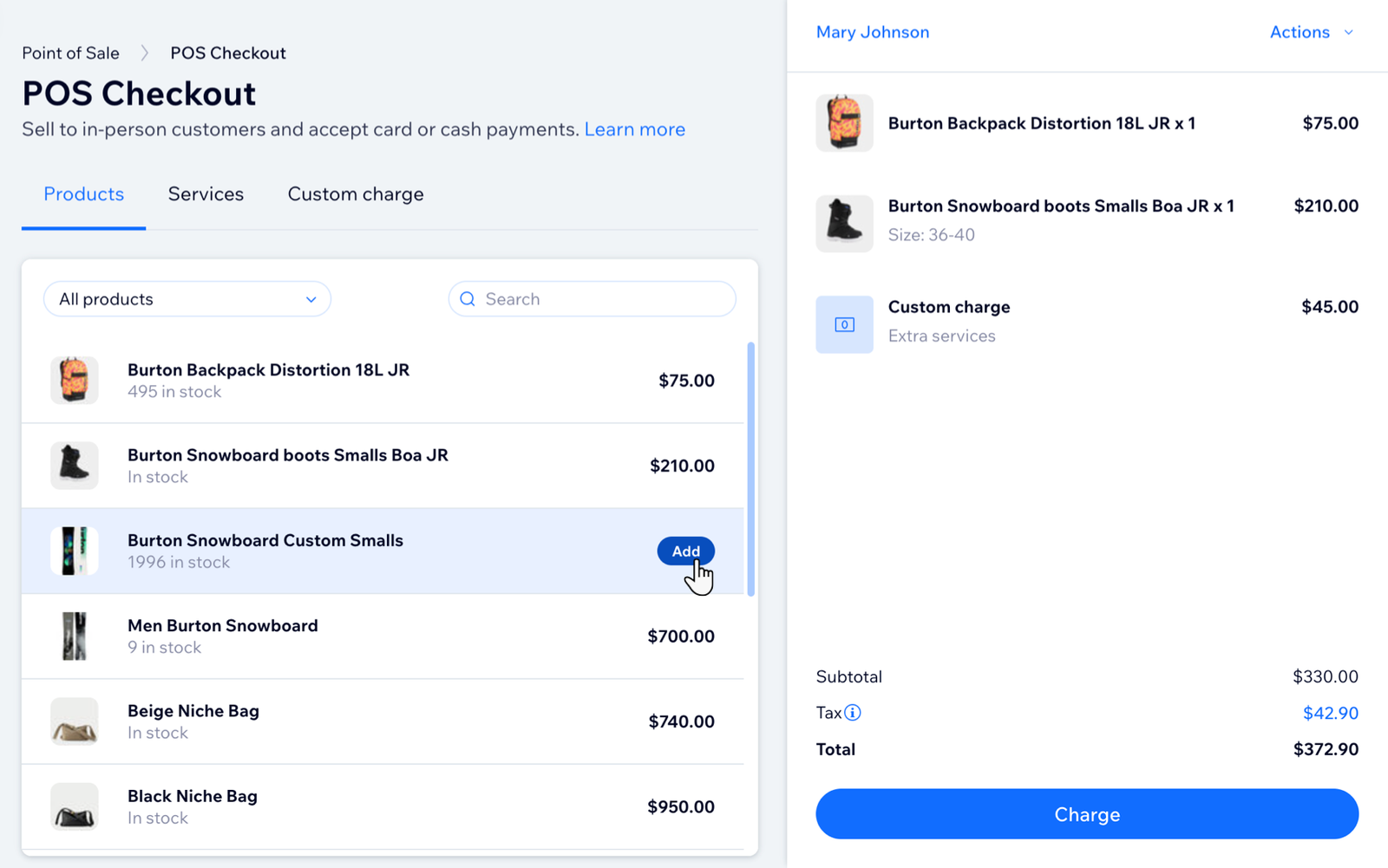
Task: Click the $740.00 product price
Action: (x=681, y=721)
